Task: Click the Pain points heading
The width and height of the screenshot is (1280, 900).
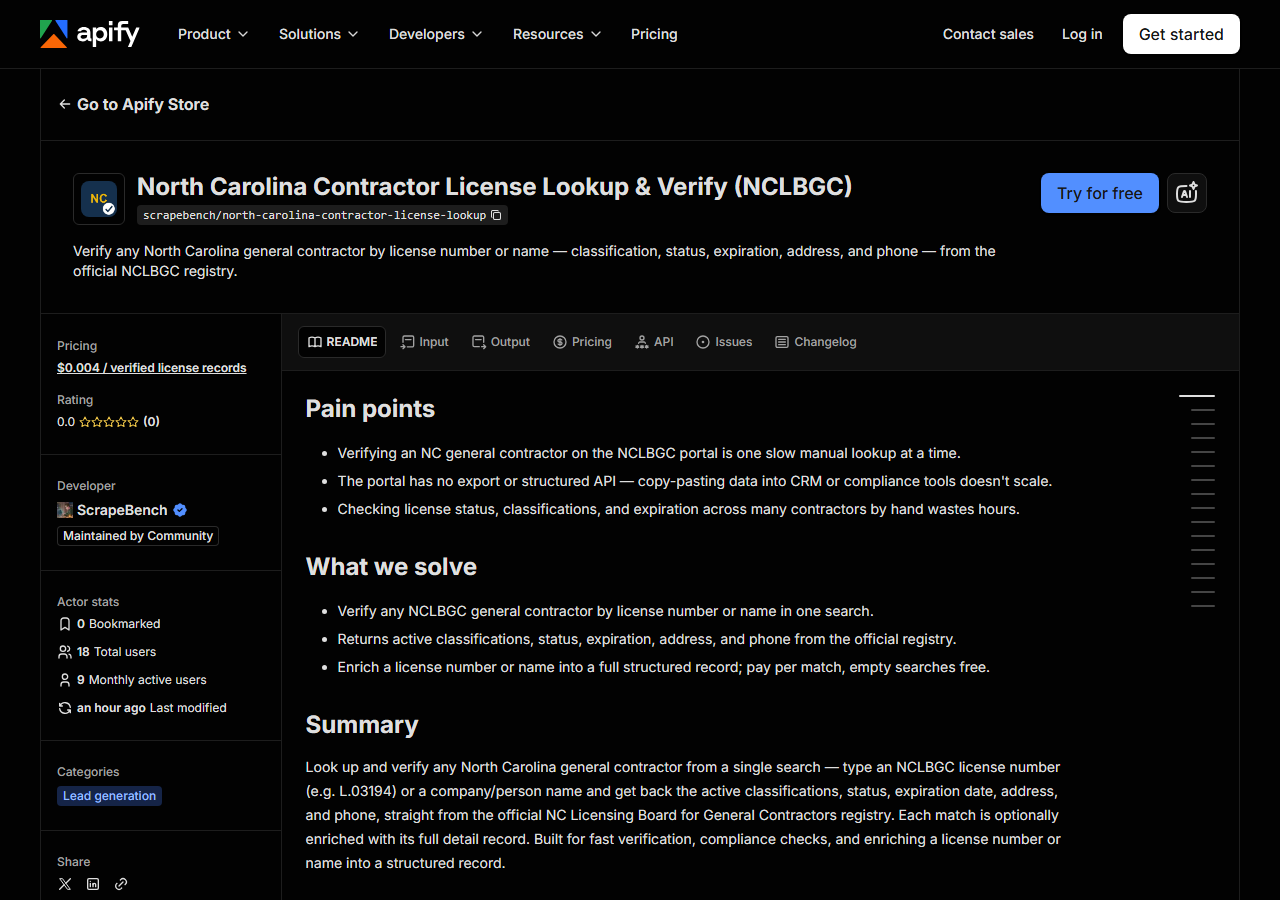Action: click(370, 409)
